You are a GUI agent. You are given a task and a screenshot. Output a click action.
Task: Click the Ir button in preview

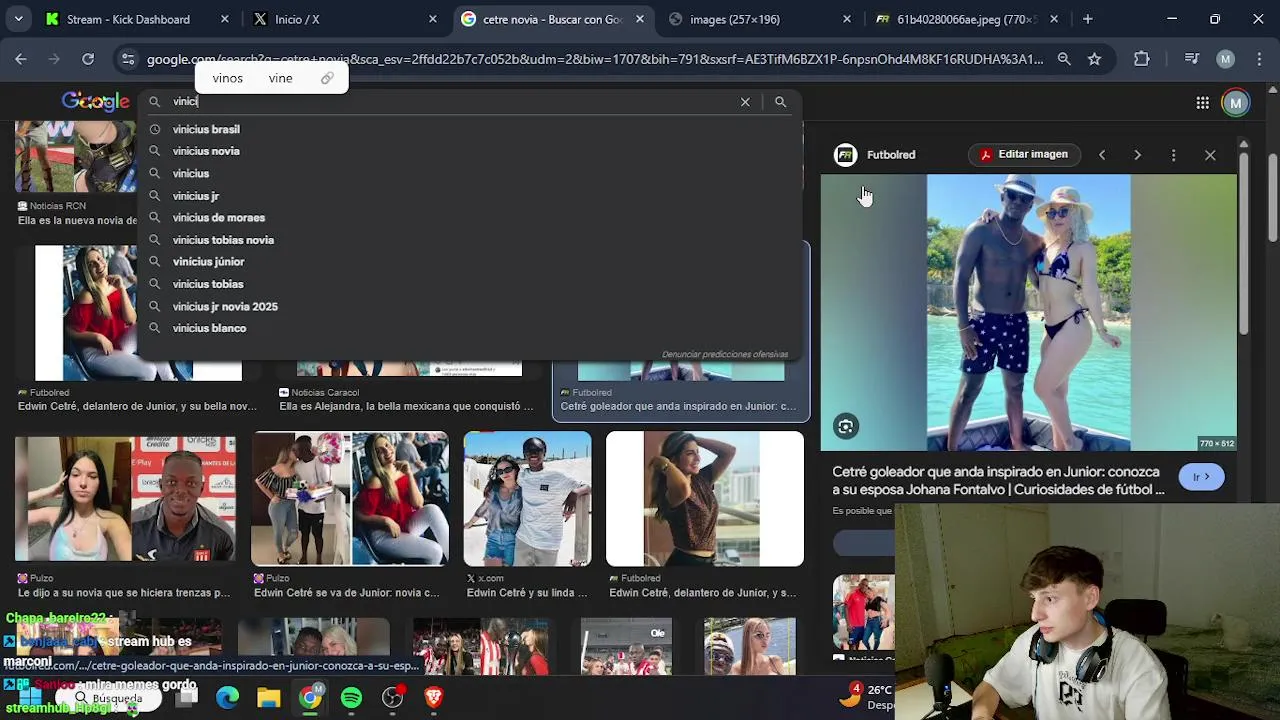point(1201,477)
